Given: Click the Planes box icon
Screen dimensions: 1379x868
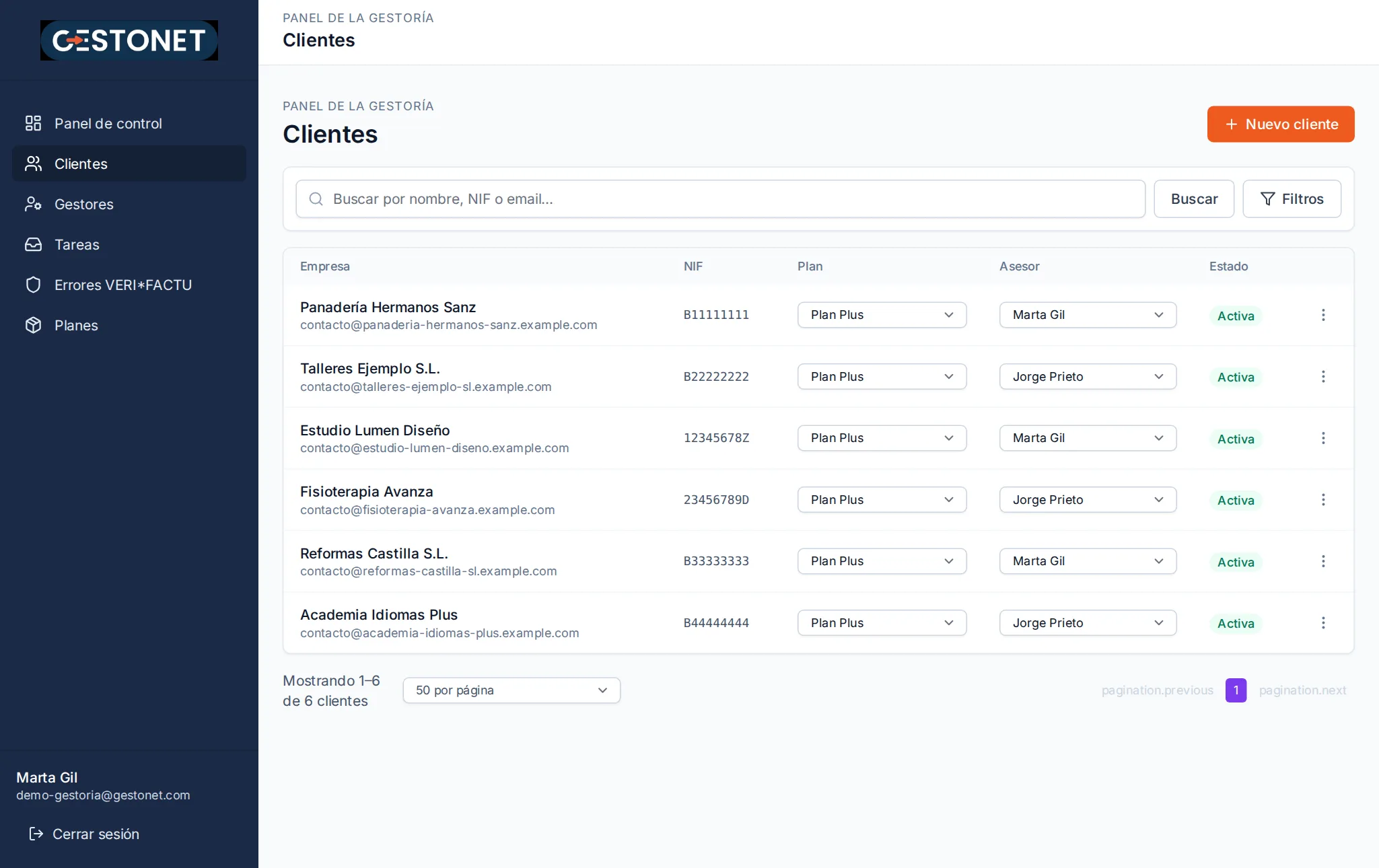Looking at the screenshot, I should (x=33, y=325).
